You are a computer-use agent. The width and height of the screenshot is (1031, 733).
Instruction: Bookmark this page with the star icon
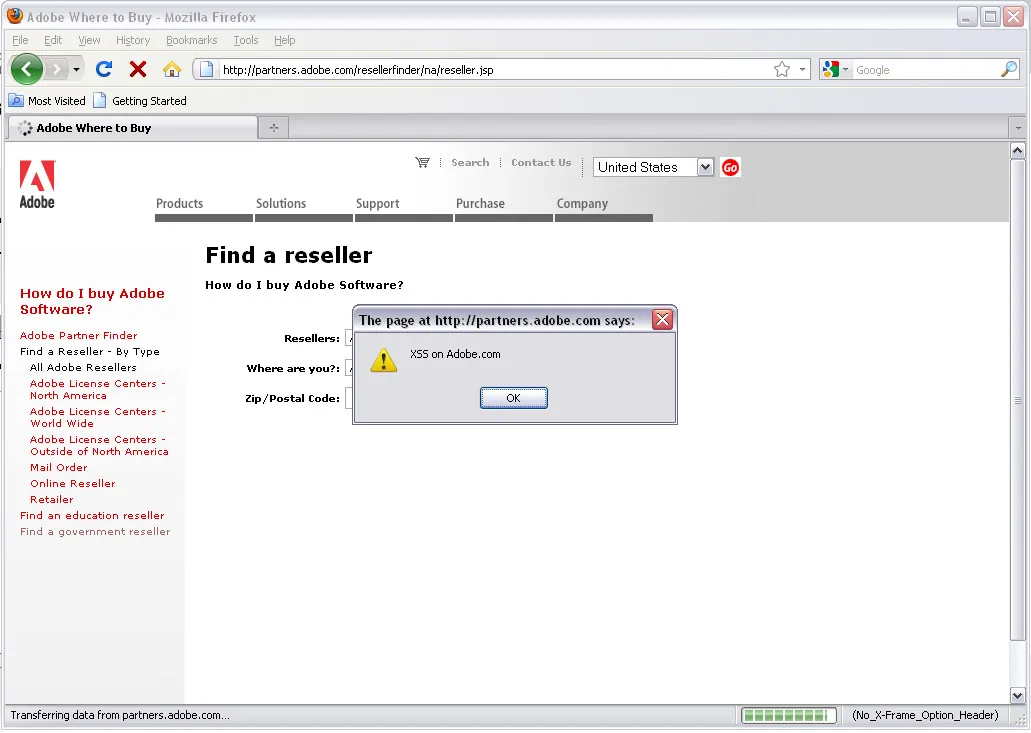click(x=781, y=69)
